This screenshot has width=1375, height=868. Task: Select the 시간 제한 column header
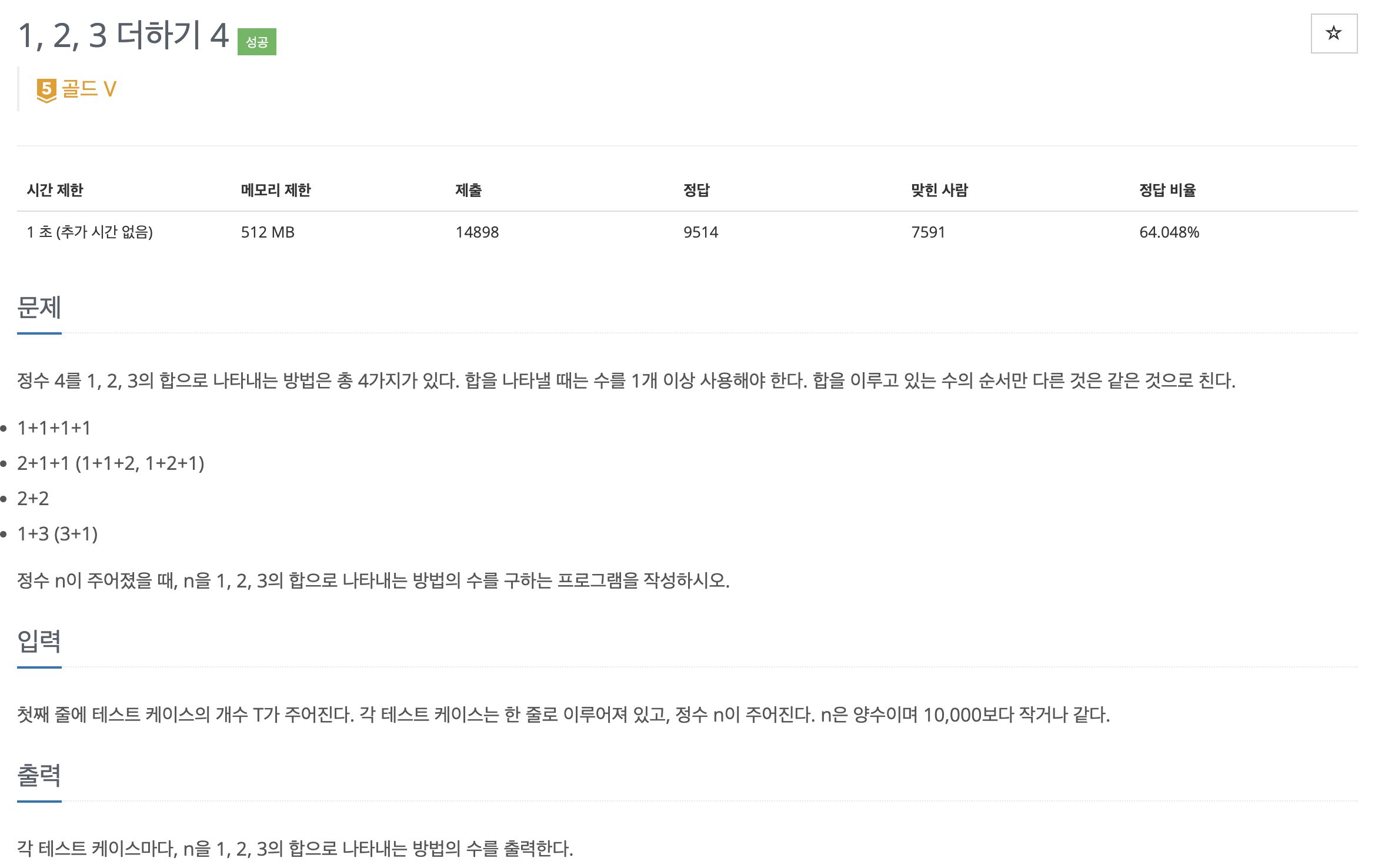(55, 190)
